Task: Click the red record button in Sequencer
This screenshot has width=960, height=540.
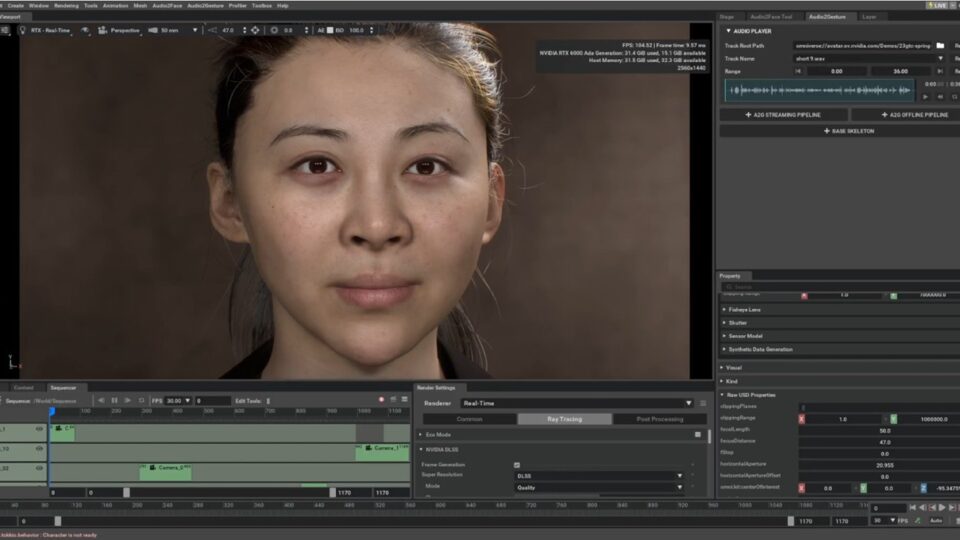Action: pos(381,400)
